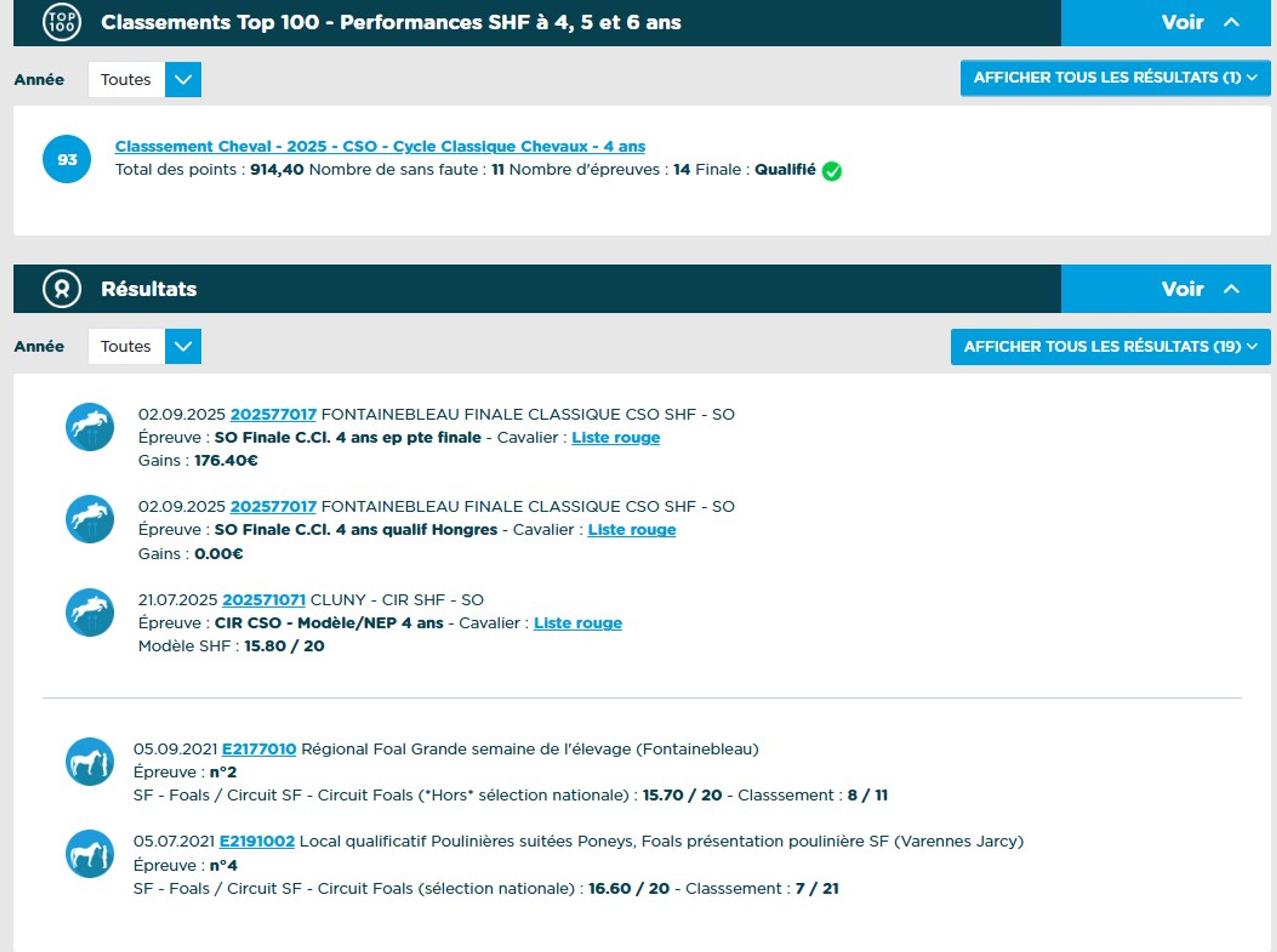Expand Afficher tous les résultats (19)

pos(1110,346)
